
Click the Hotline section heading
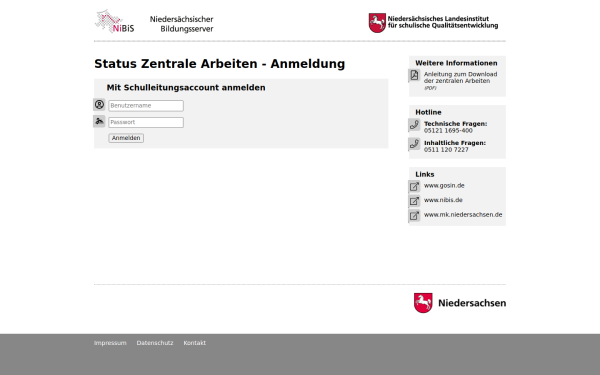tap(428, 112)
